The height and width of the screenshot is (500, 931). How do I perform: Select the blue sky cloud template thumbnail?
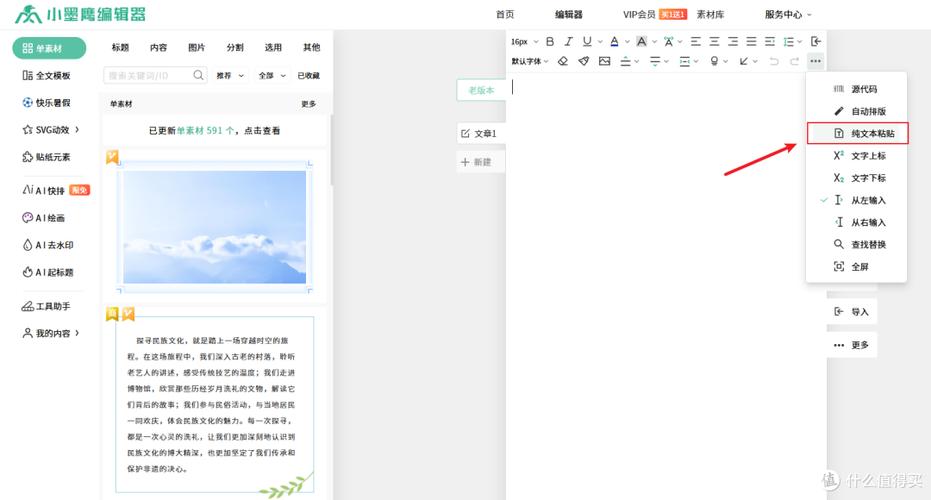[214, 227]
